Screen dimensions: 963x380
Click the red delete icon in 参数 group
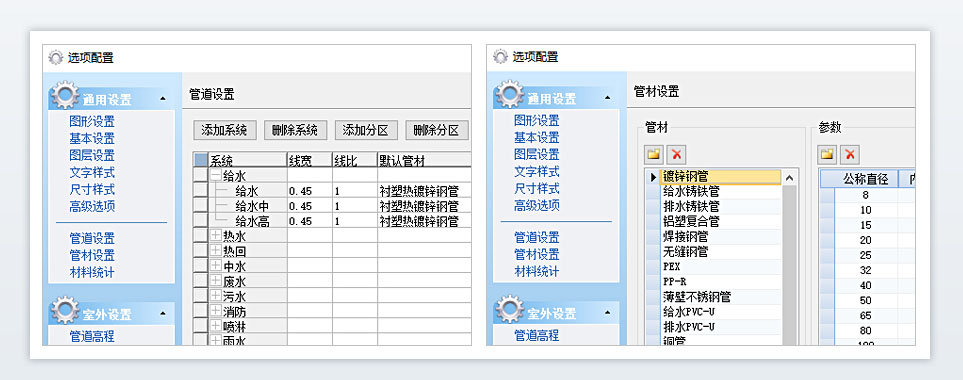pos(850,154)
